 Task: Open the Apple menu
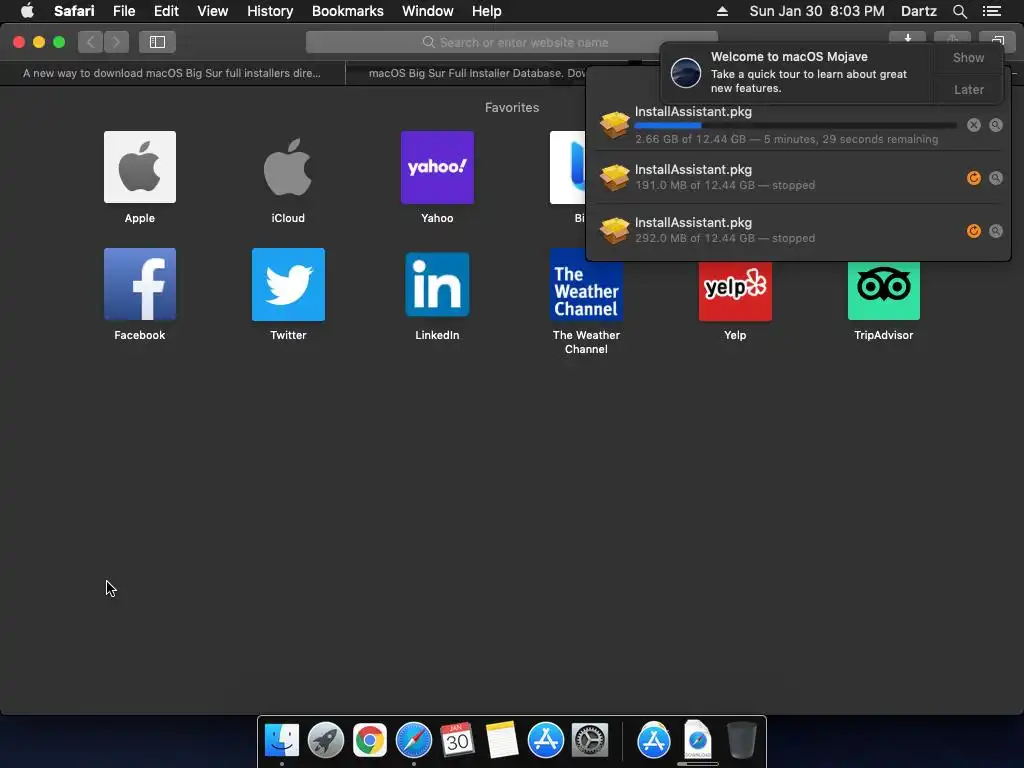(x=27, y=11)
